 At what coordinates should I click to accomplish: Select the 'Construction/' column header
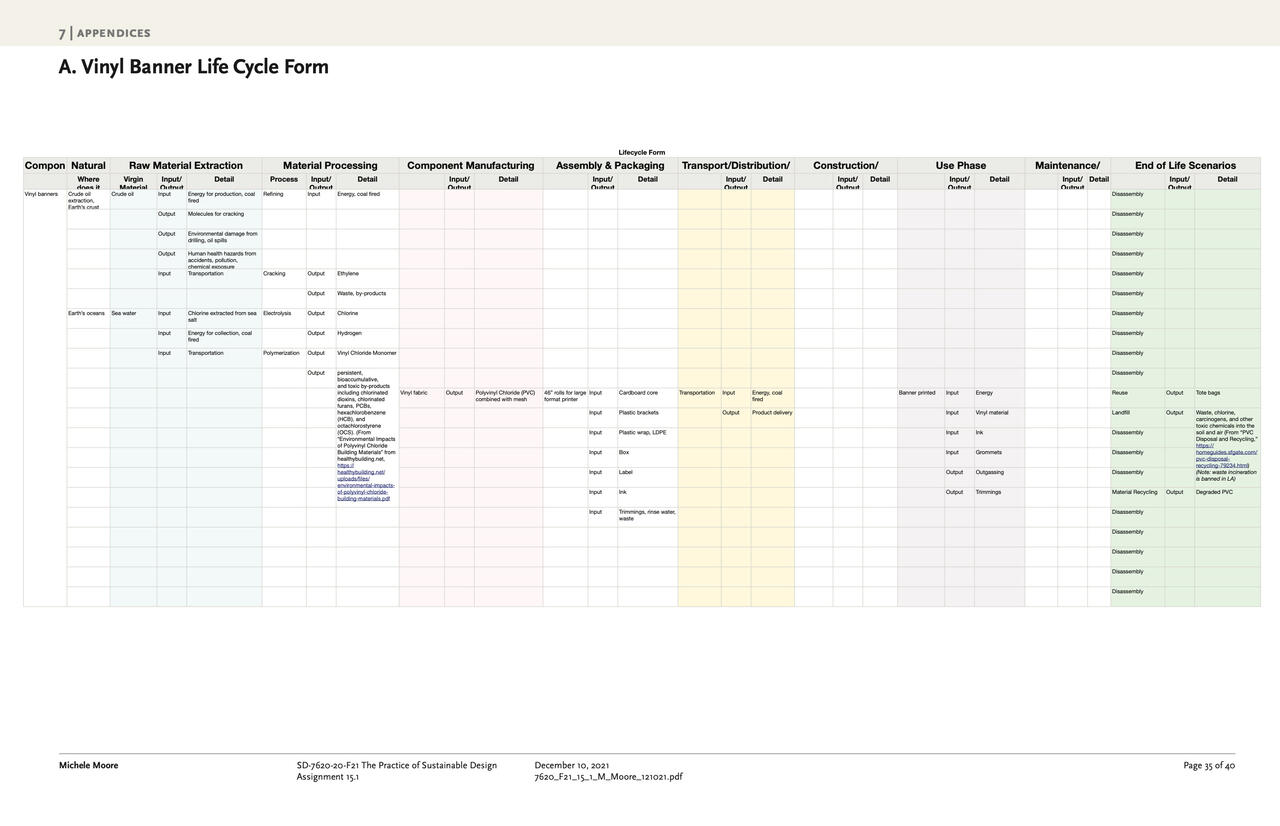click(x=846, y=166)
